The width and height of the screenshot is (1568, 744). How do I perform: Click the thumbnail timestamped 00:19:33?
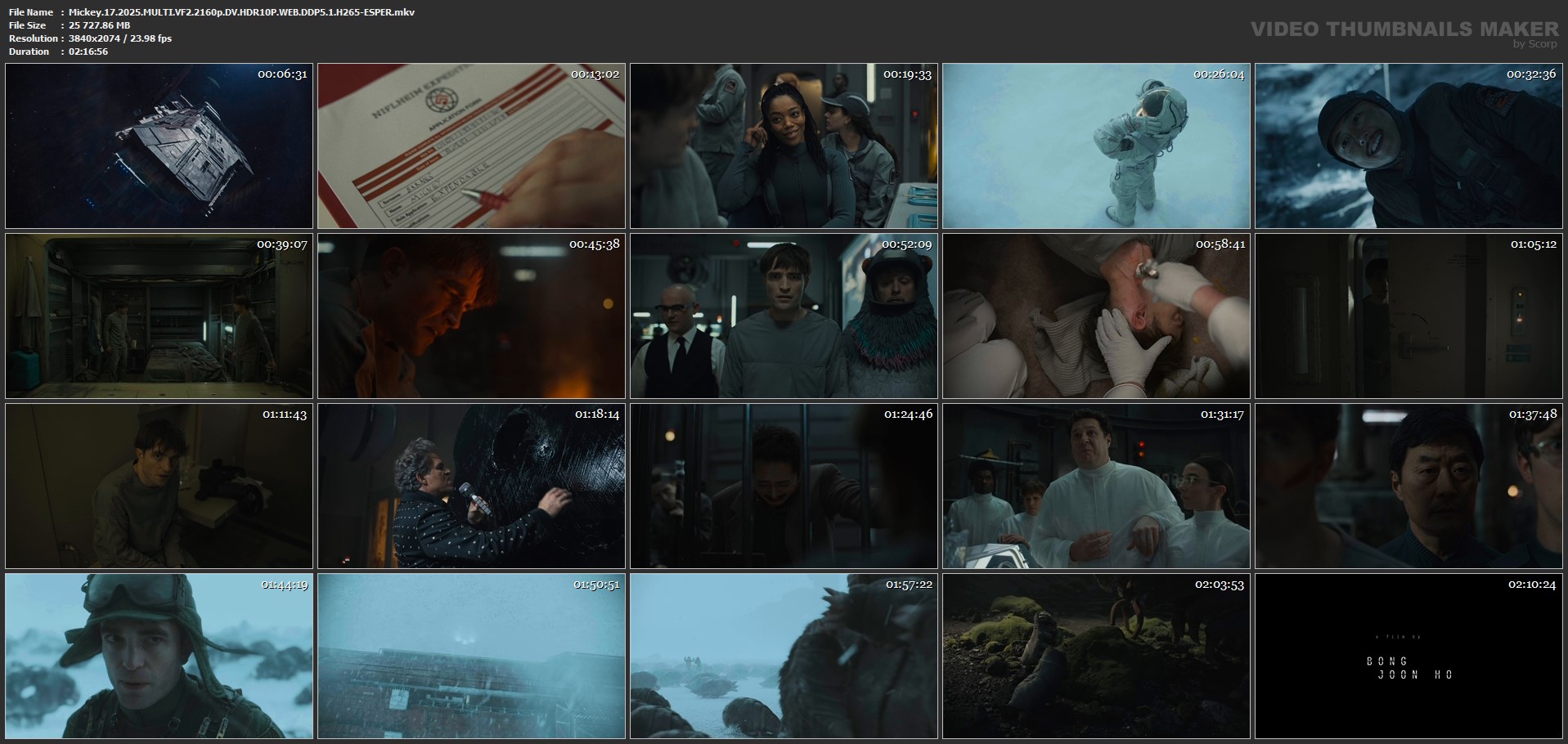tap(784, 146)
